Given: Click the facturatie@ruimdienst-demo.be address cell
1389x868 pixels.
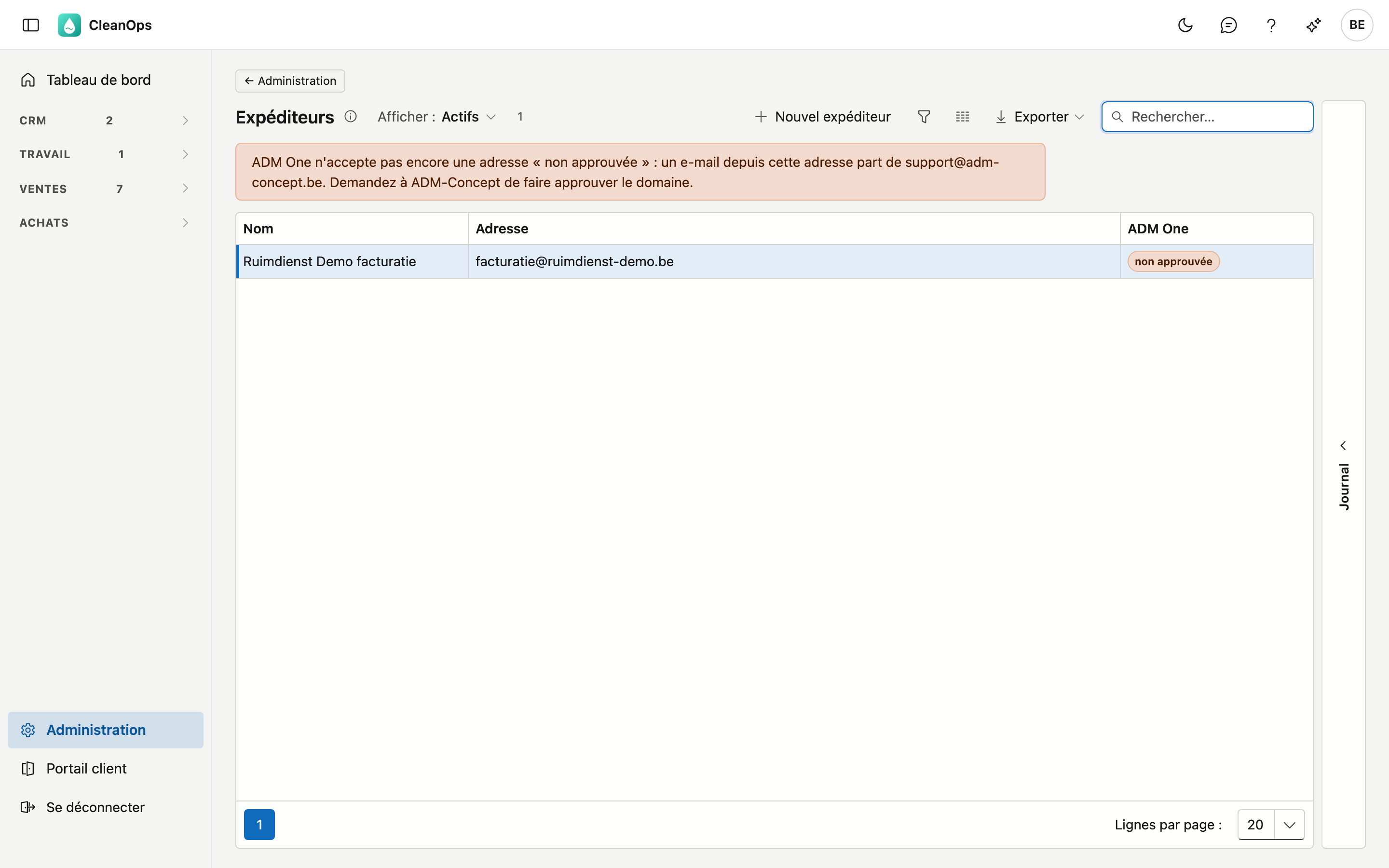Looking at the screenshot, I should click(794, 261).
